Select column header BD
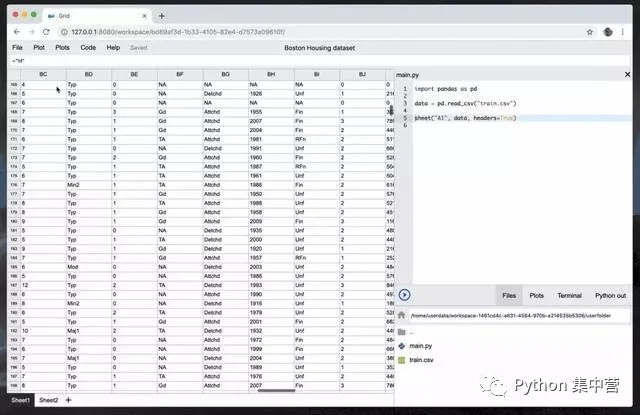Viewport: 640px width, 415px height. (x=89, y=74)
